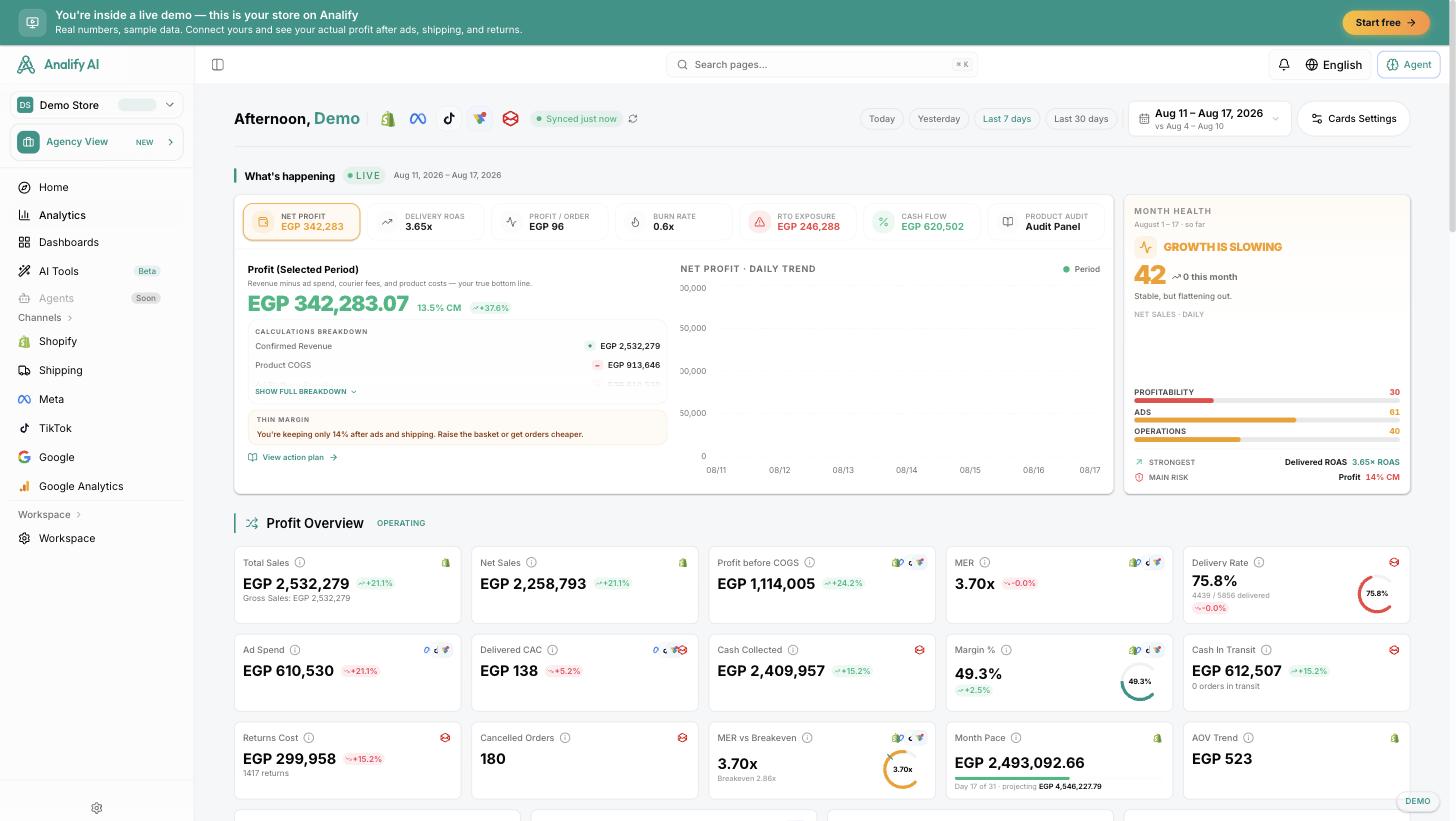Viewport: 1456px width, 821px height.
Task: Click the Agent button in top bar
Action: point(1408,65)
